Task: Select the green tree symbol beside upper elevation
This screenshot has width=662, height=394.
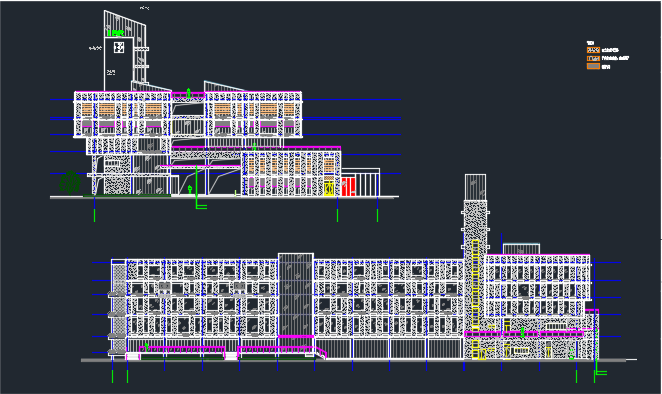Action: point(70,182)
